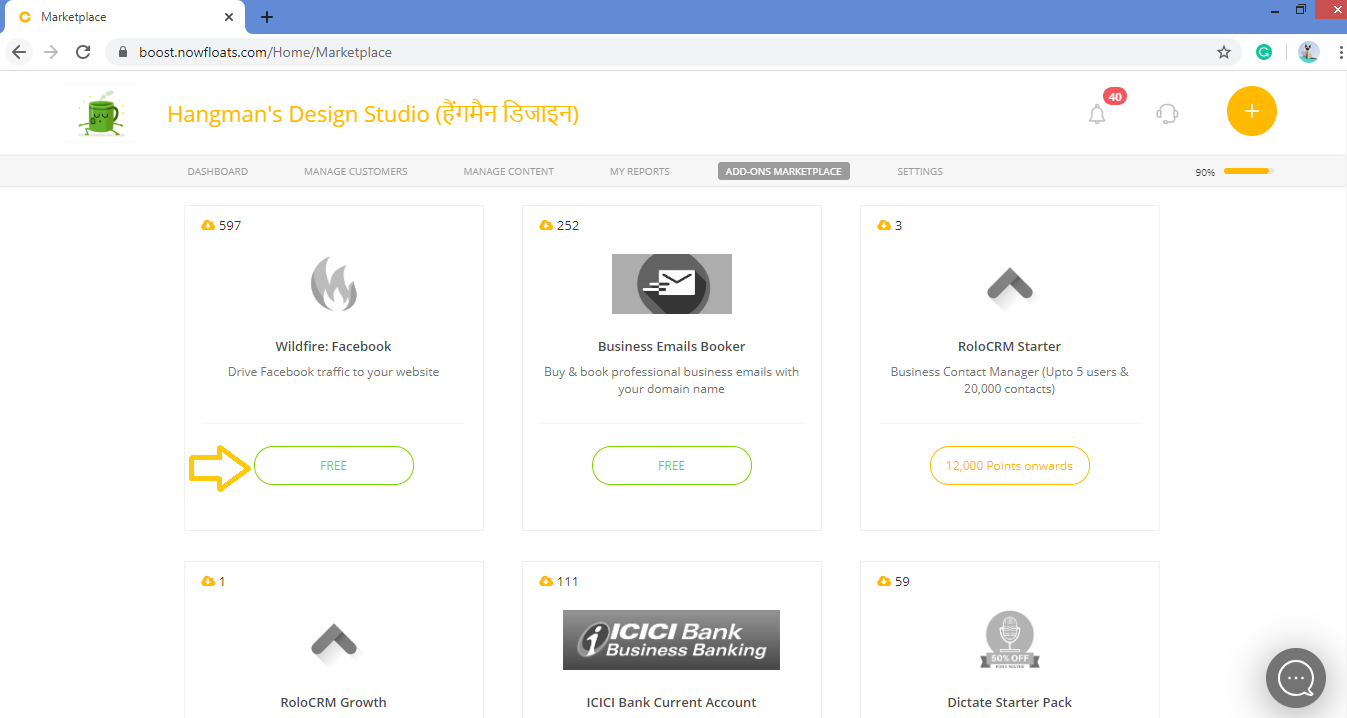1347x718 pixels.
Task: Click FREE button for Business Emails Booker
Action: [x=672, y=466]
